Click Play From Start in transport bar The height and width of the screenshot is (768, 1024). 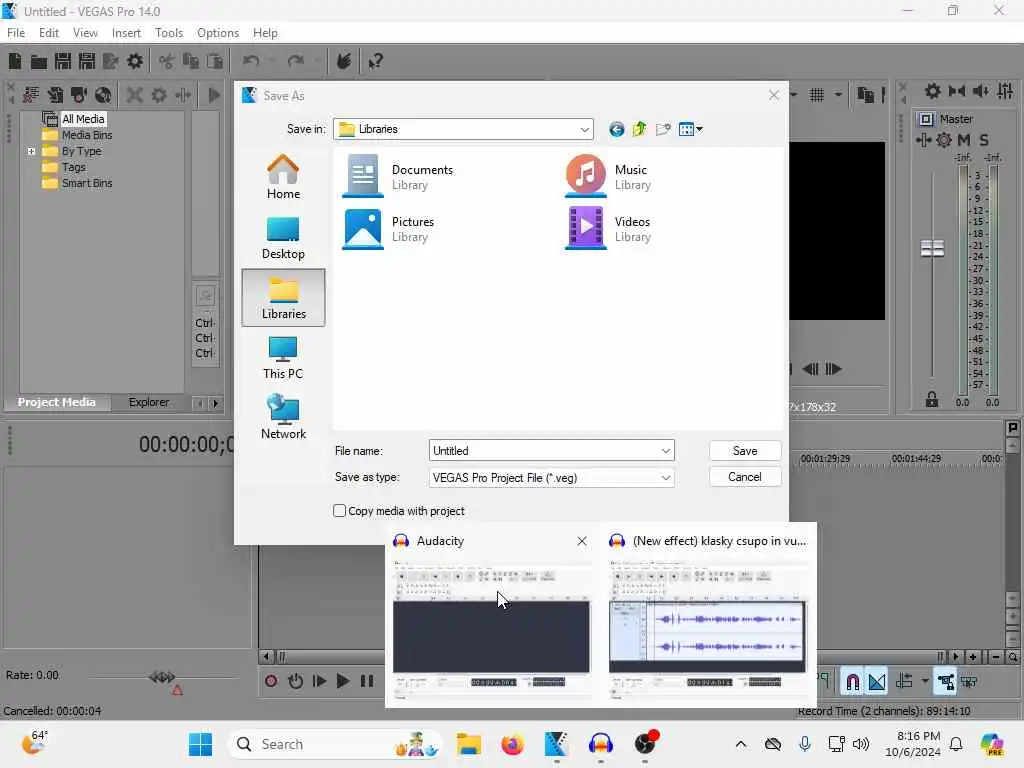(319, 682)
